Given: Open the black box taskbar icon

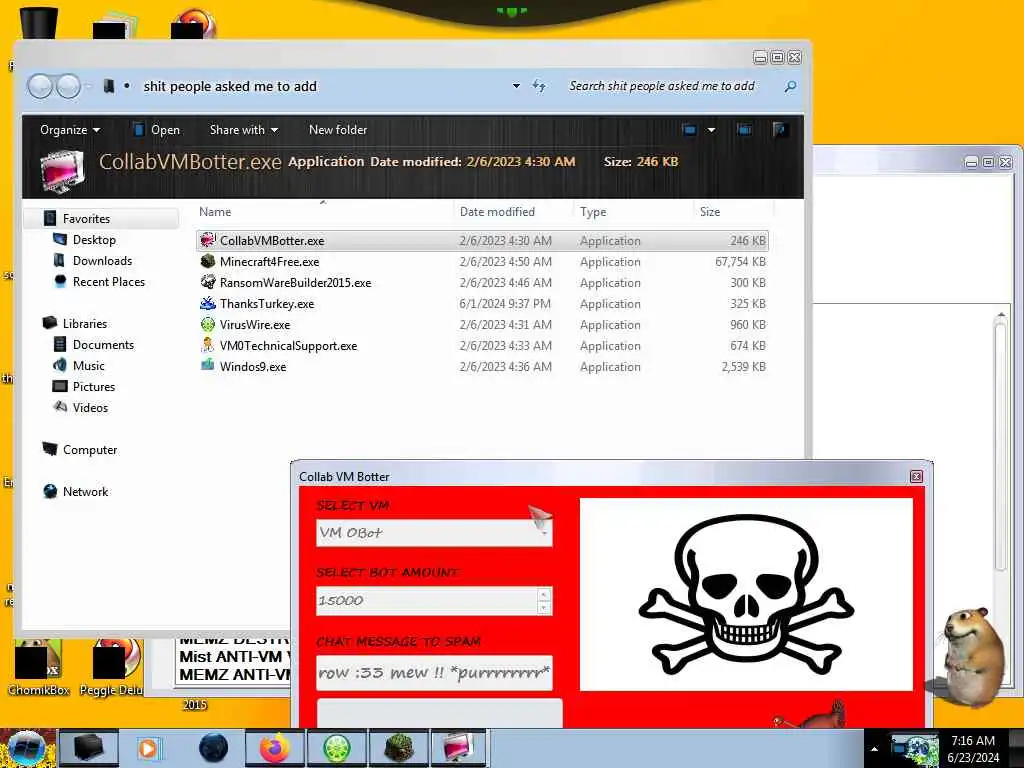Looking at the screenshot, I should (89, 748).
